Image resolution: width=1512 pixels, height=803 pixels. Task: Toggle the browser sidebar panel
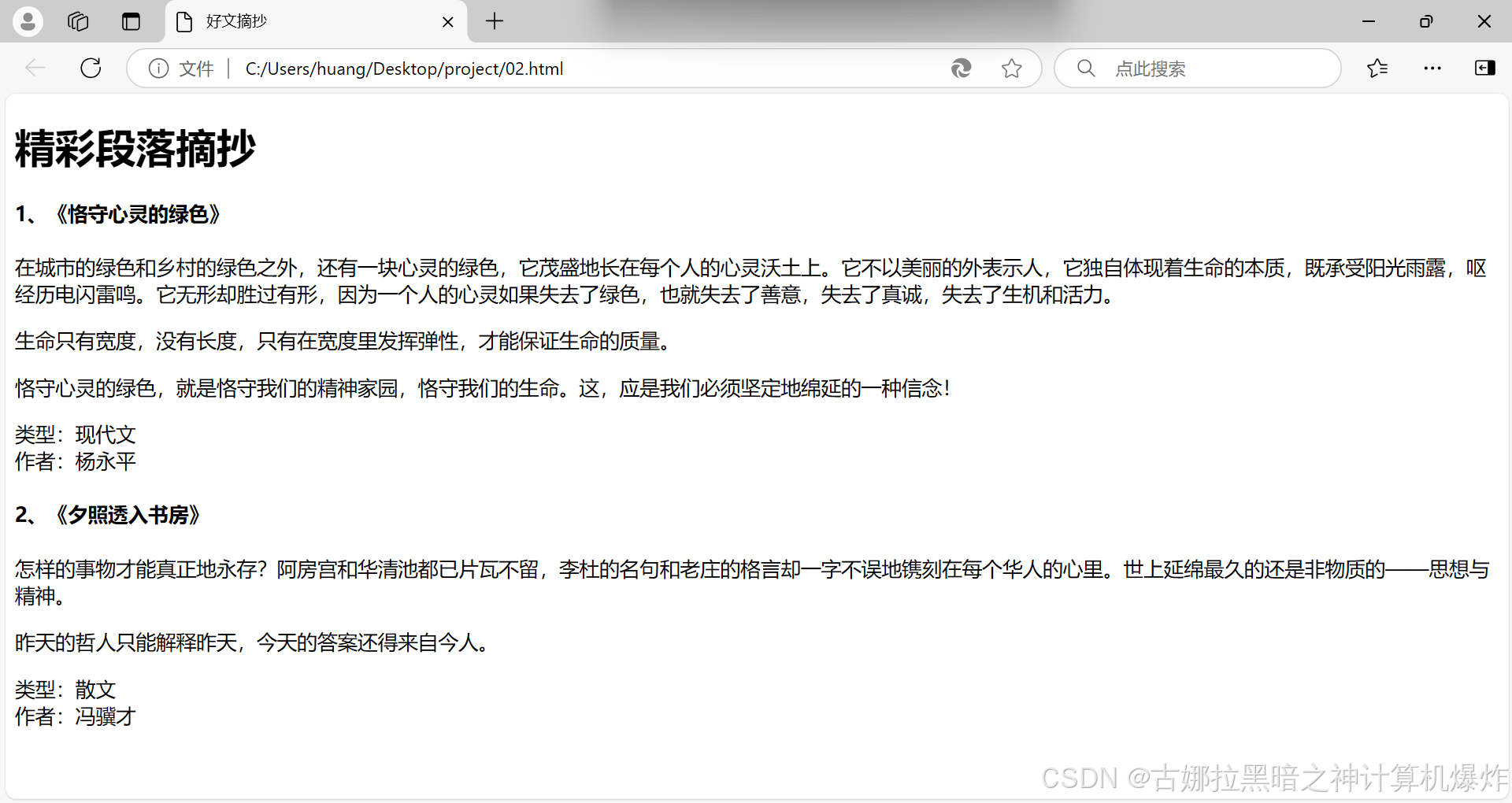1484,68
